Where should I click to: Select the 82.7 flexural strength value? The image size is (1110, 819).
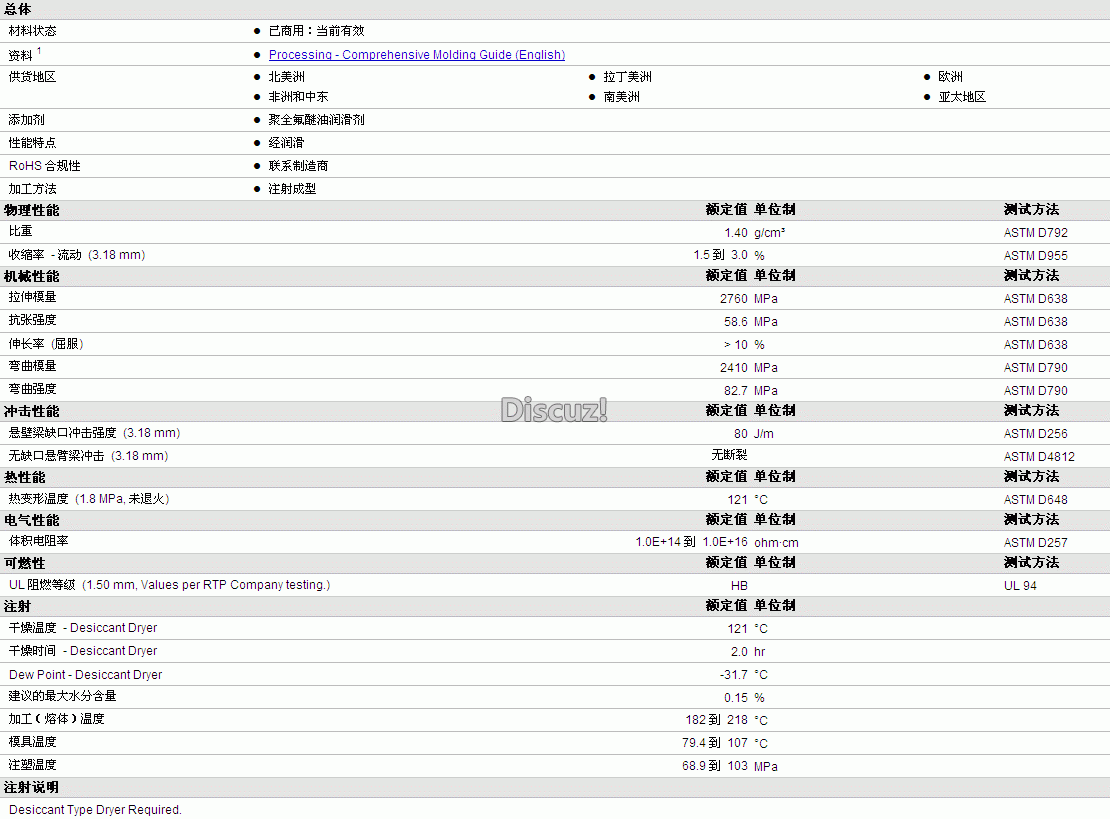click(736, 391)
